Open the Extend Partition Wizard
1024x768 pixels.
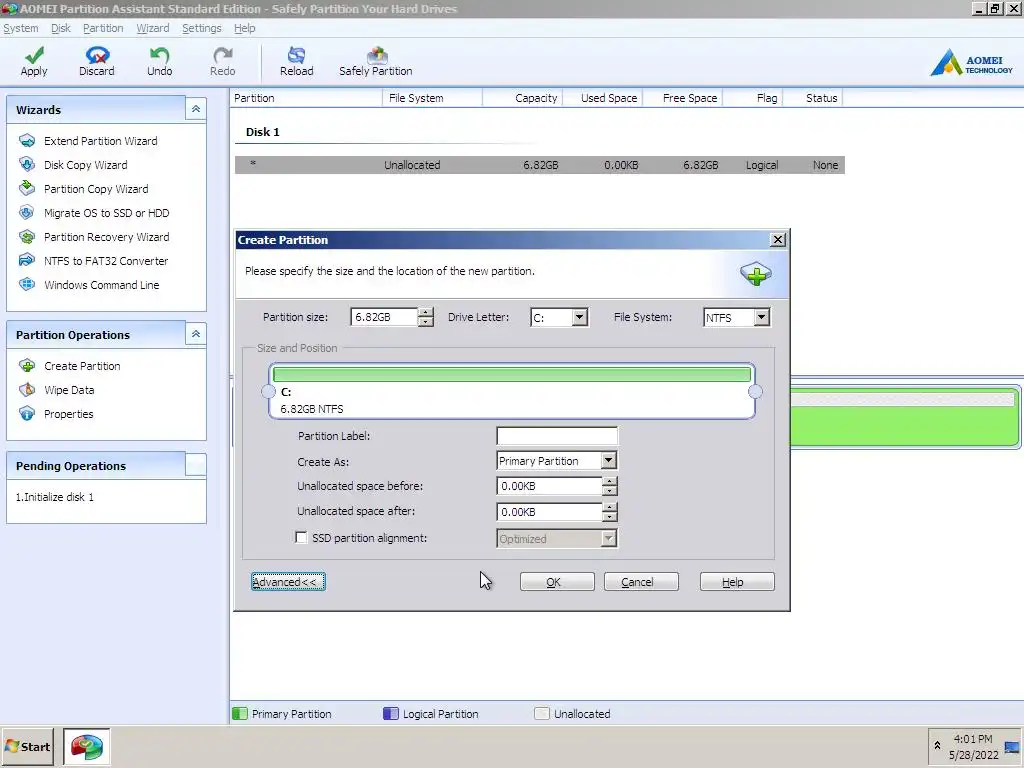click(x=101, y=141)
